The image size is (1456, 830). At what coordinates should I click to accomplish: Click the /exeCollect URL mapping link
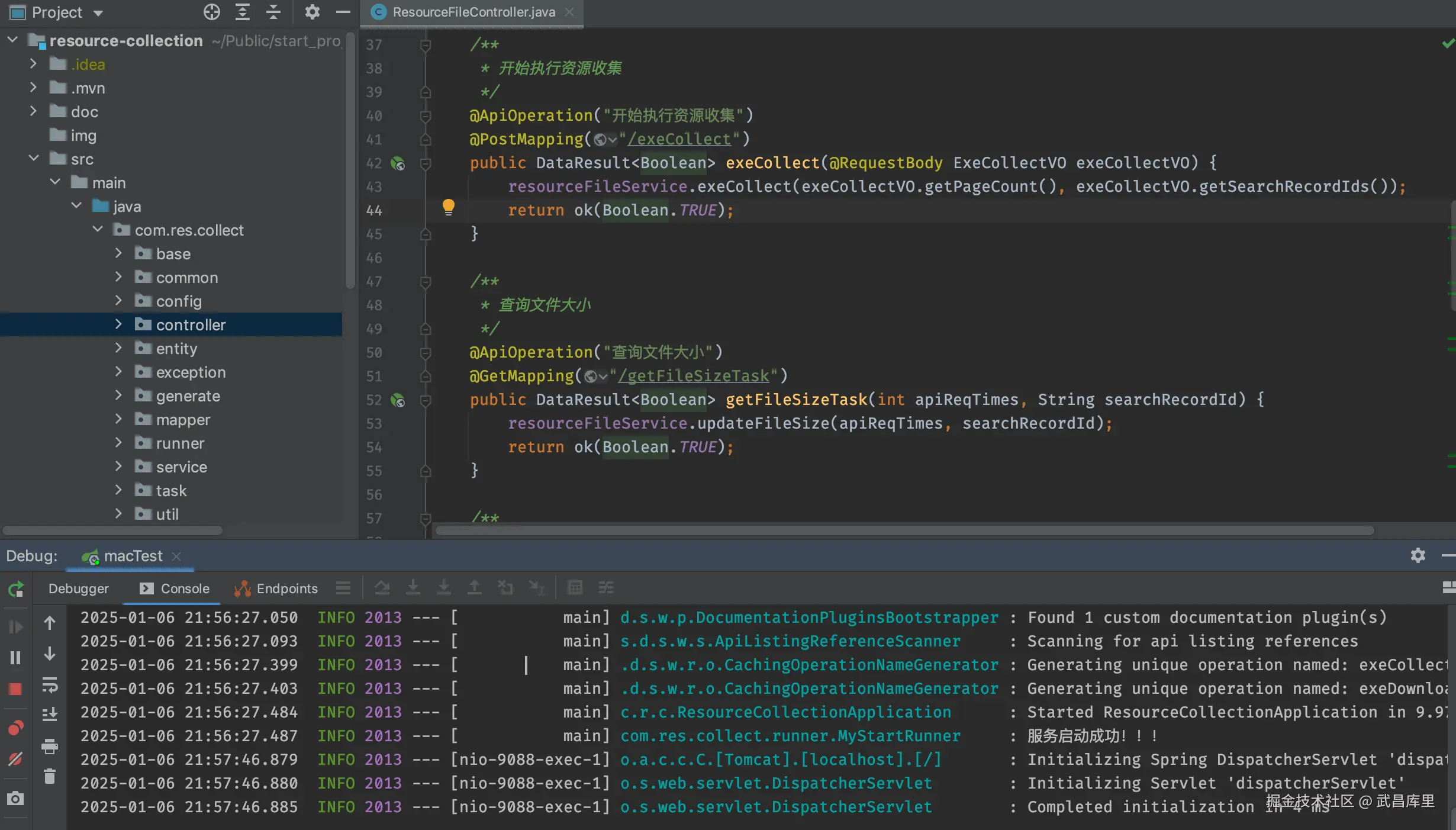tap(679, 139)
